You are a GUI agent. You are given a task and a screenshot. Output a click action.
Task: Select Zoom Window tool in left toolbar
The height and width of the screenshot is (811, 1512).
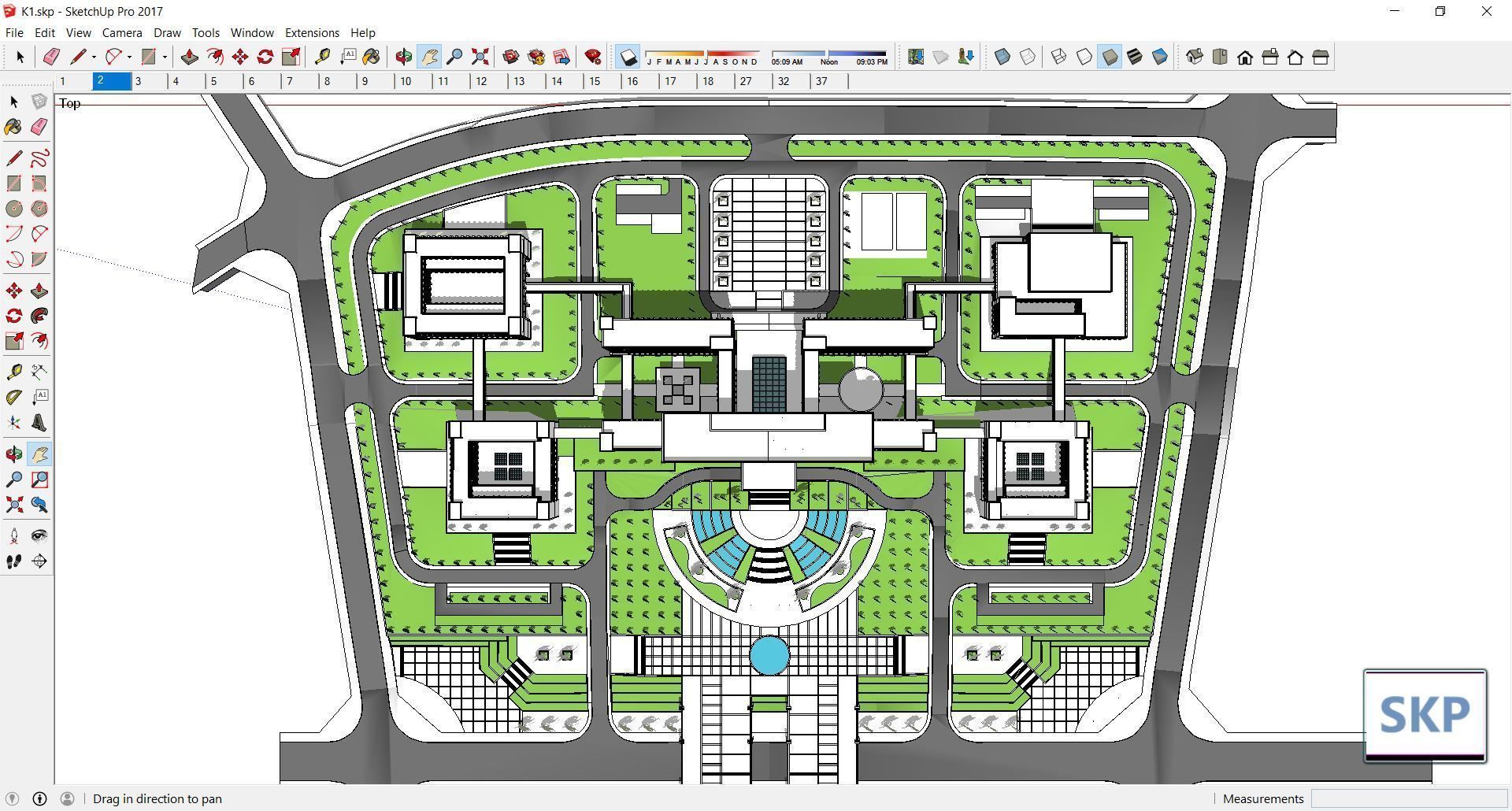click(x=39, y=480)
